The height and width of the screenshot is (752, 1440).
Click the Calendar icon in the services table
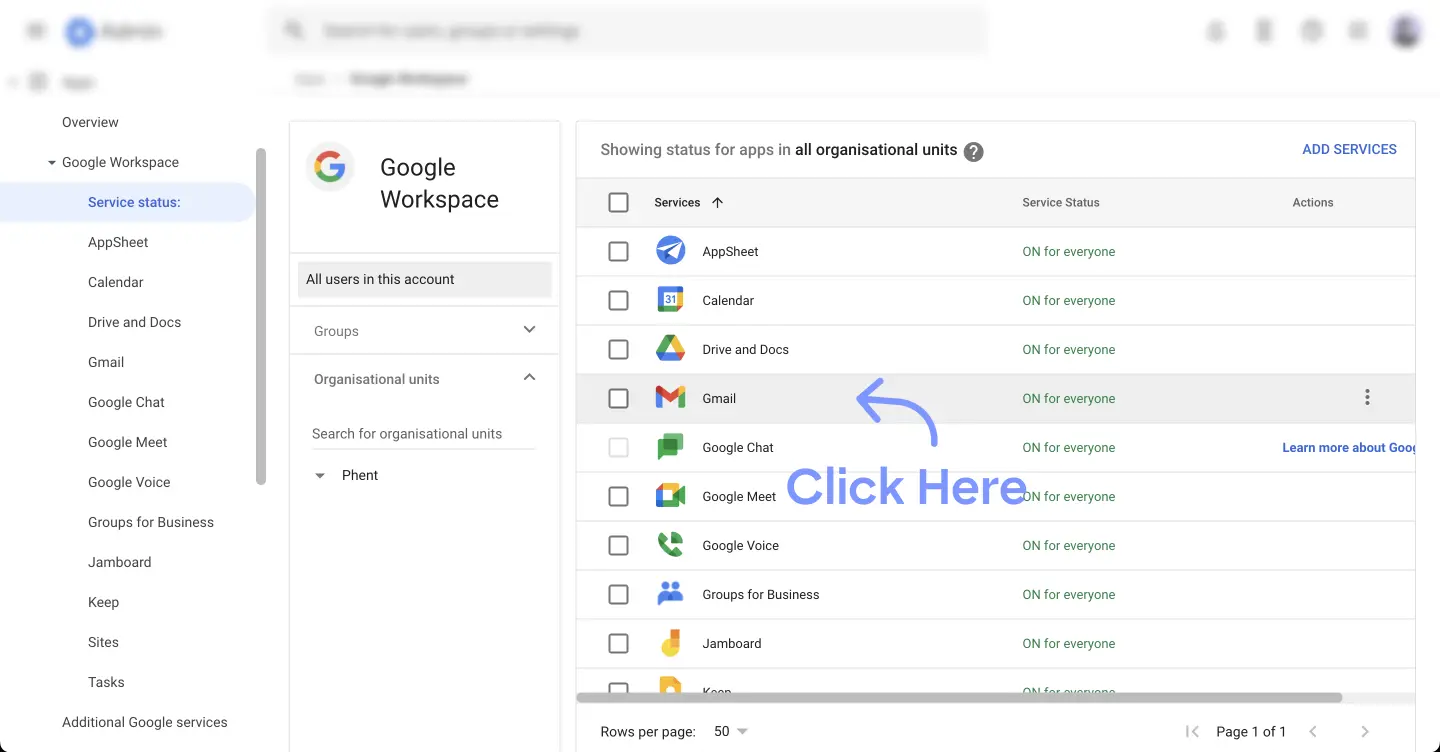pos(670,300)
